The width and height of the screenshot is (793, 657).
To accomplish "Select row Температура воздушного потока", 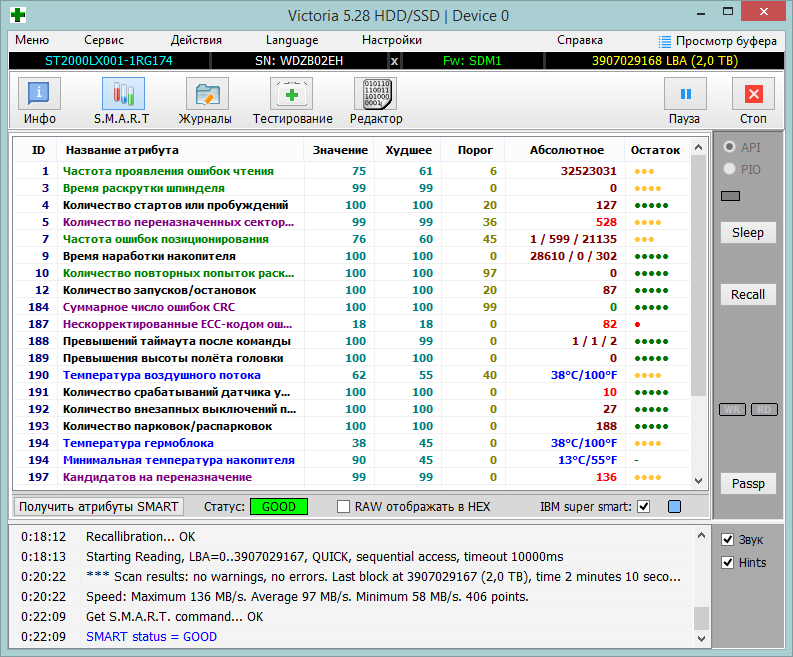I will click(x=351, y=375).
